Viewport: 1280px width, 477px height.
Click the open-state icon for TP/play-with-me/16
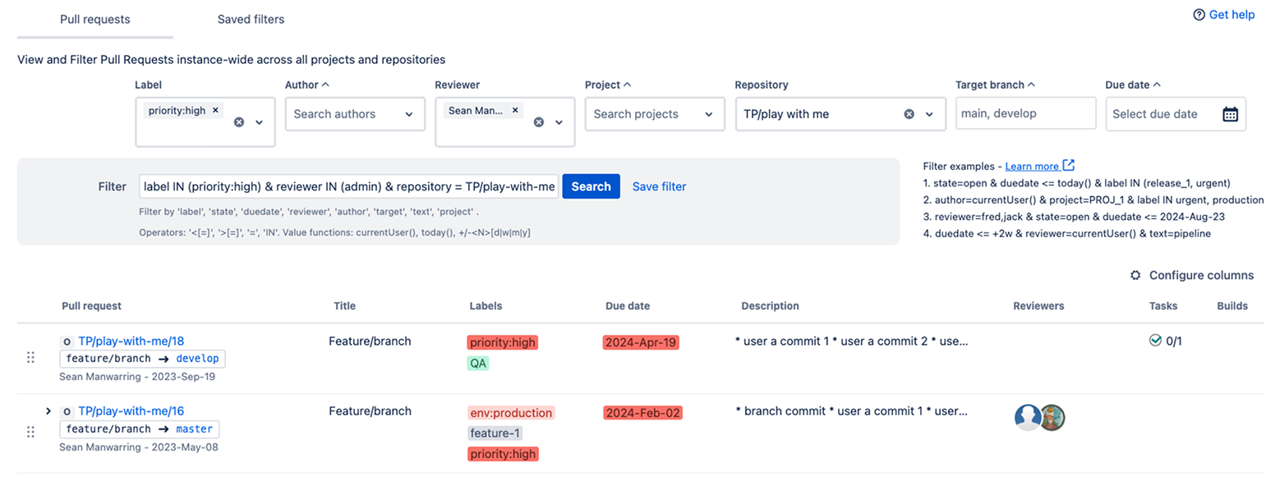point(67,412)
